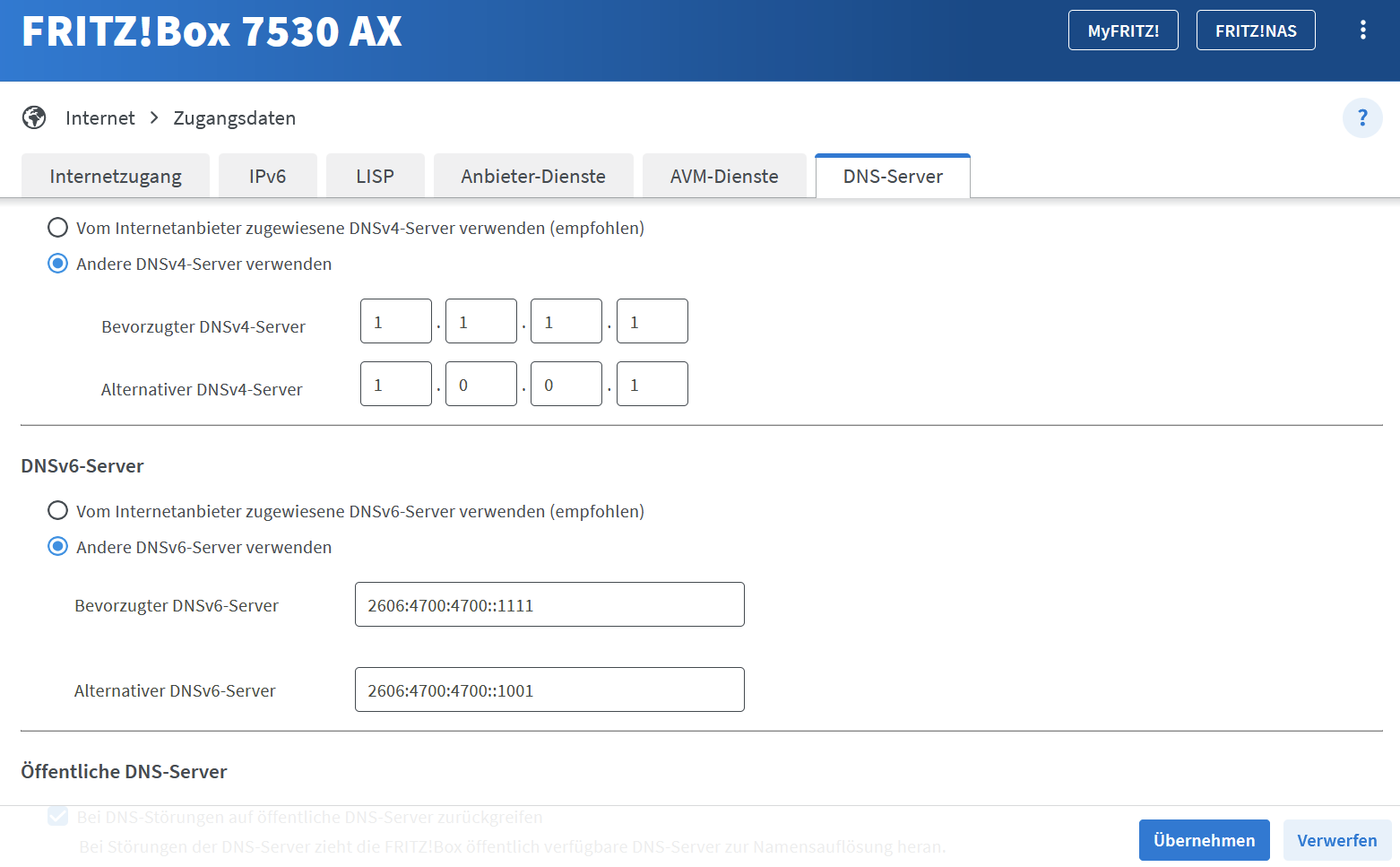
Task: Select Andere DNSv4-Server verwenden radio
Action: tap(57, 264)
